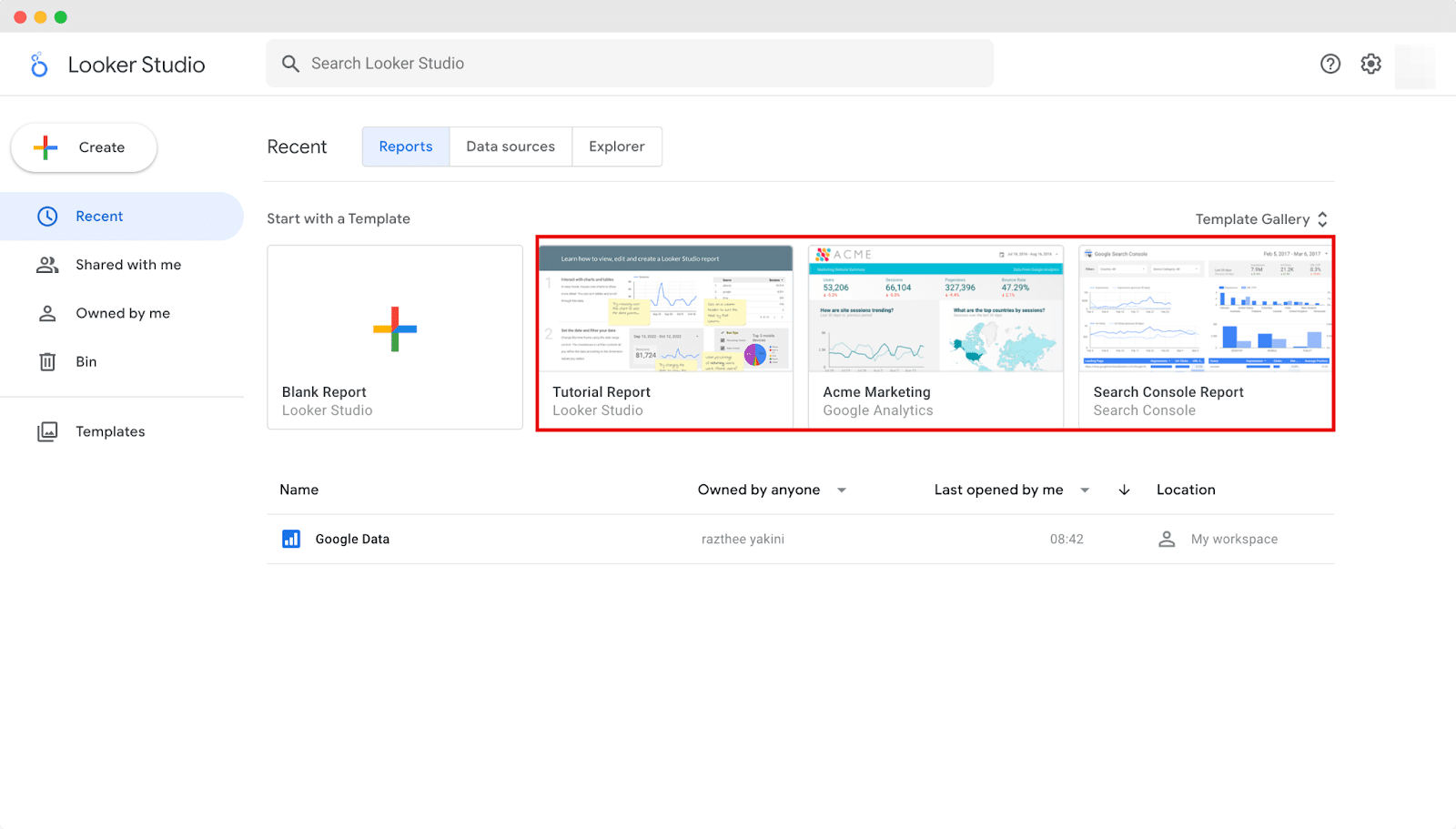Open Bin in the sidebar
The width and height of the screenshot is (1456, 829).
point(122,361)
